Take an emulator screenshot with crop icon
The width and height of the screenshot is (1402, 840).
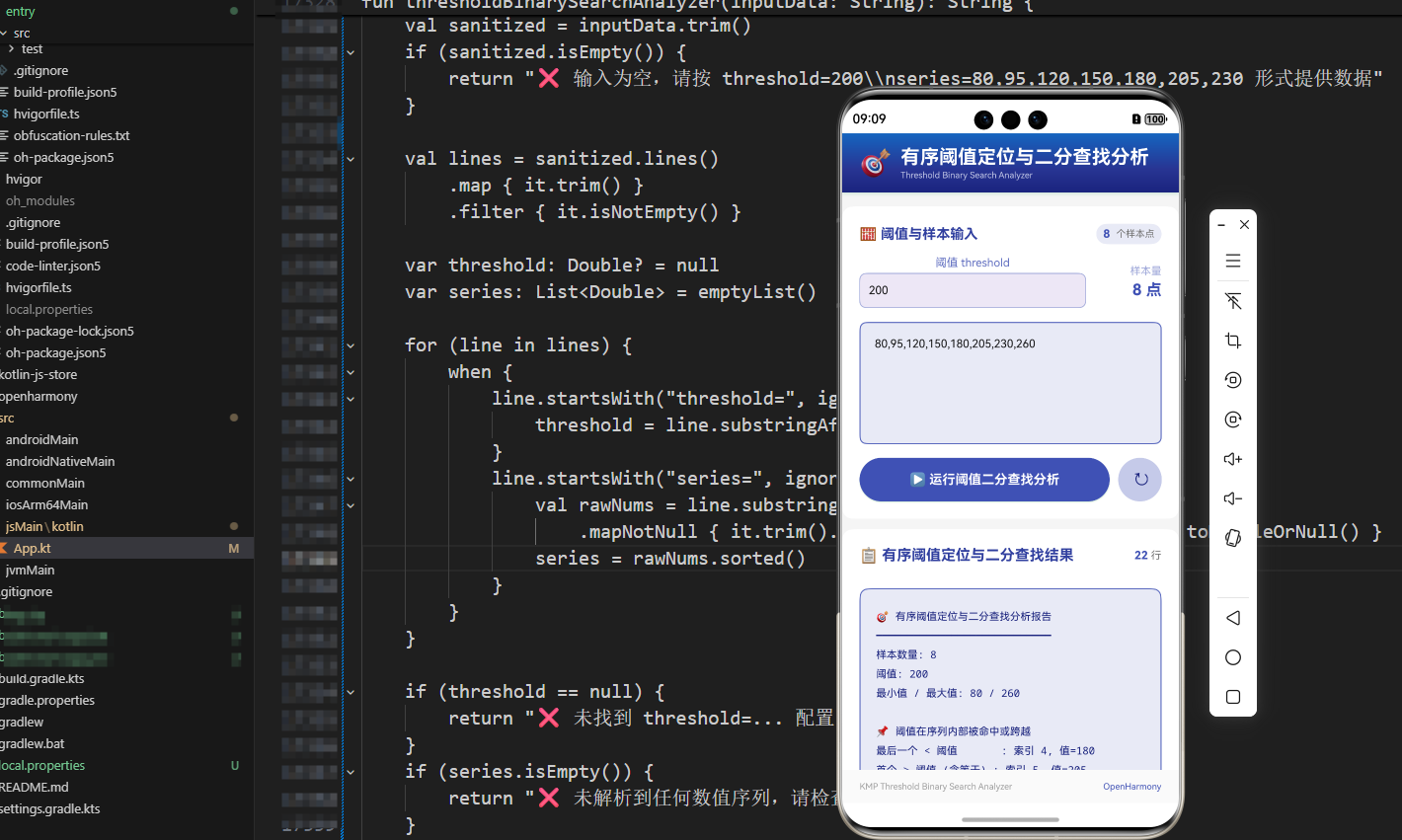pos(1233,341)
